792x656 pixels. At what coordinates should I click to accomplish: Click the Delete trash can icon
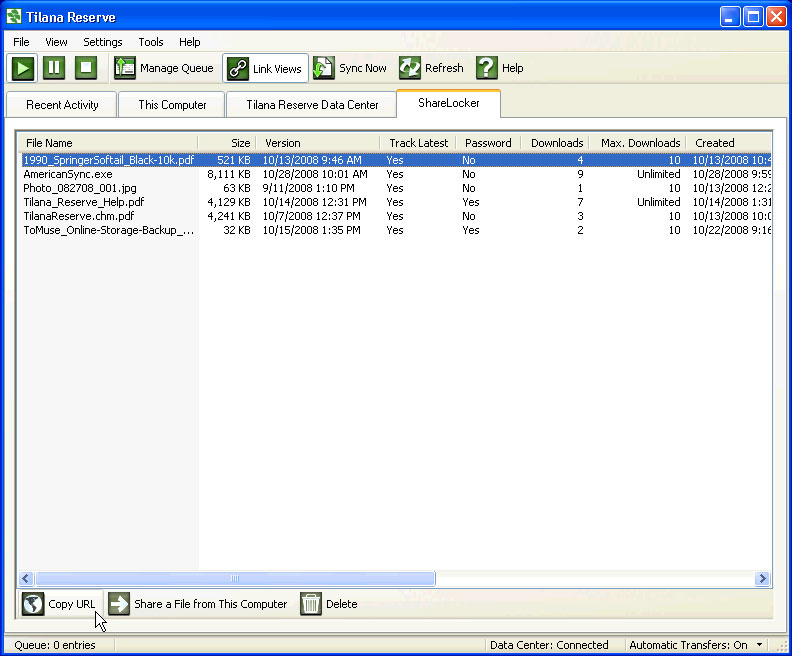[311, 604]
